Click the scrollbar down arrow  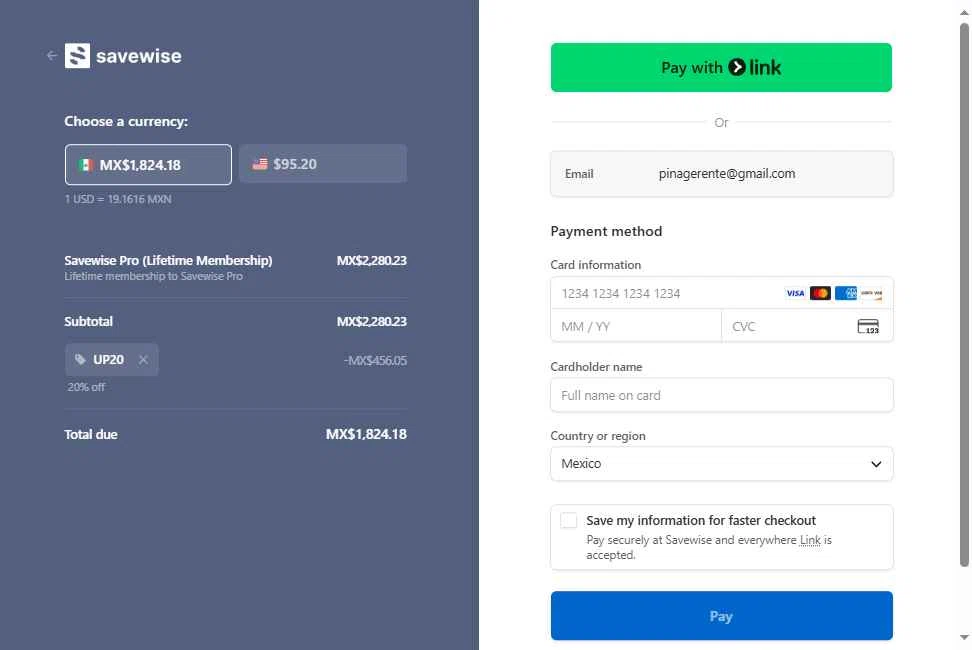pyautogui.click(x=965, y=637)
